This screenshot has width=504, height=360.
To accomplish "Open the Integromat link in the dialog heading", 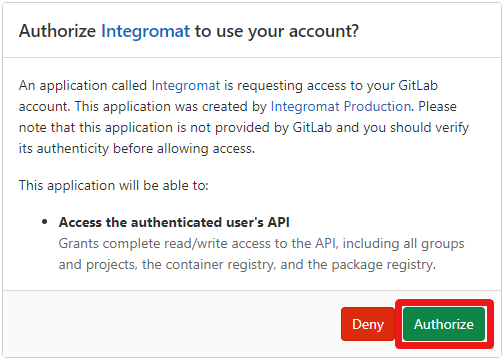I will [x=145, y=31].
